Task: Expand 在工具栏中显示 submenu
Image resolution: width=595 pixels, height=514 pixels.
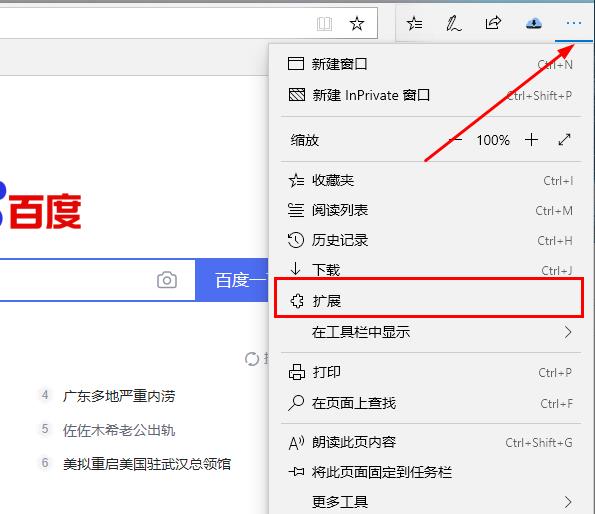Action: point(431,332)
